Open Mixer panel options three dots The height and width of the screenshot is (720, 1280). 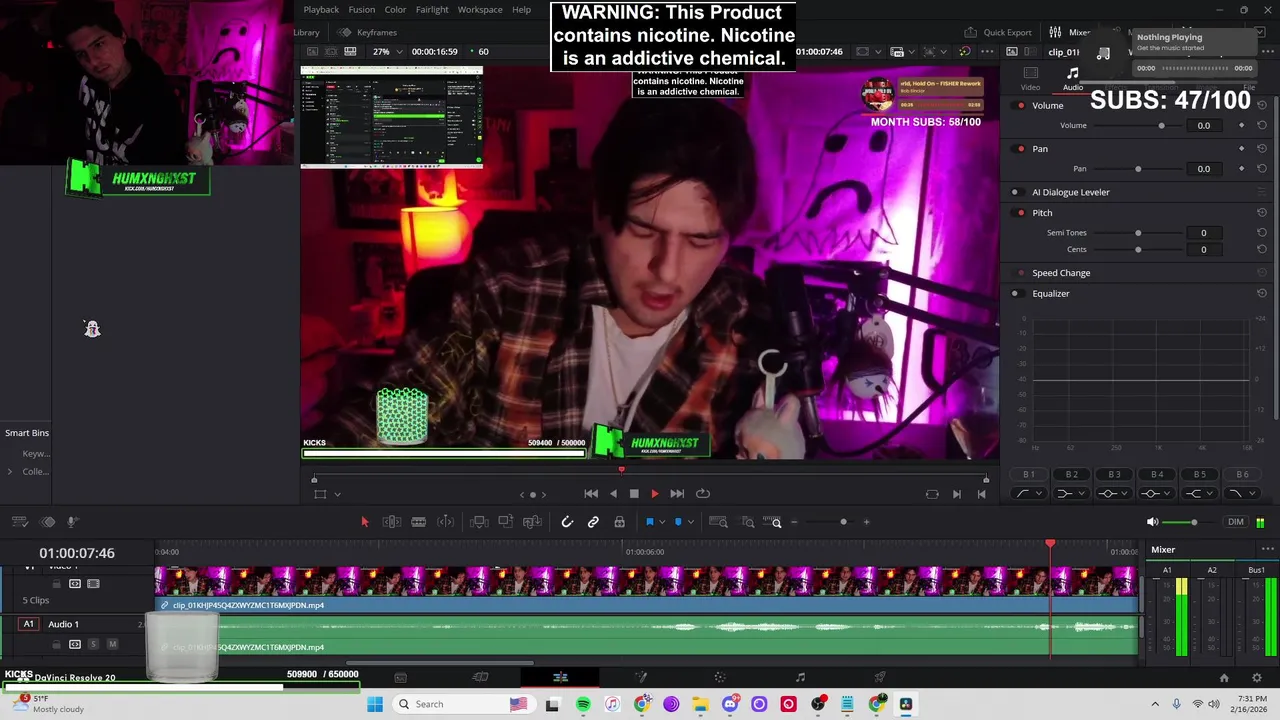[1267, 549]
